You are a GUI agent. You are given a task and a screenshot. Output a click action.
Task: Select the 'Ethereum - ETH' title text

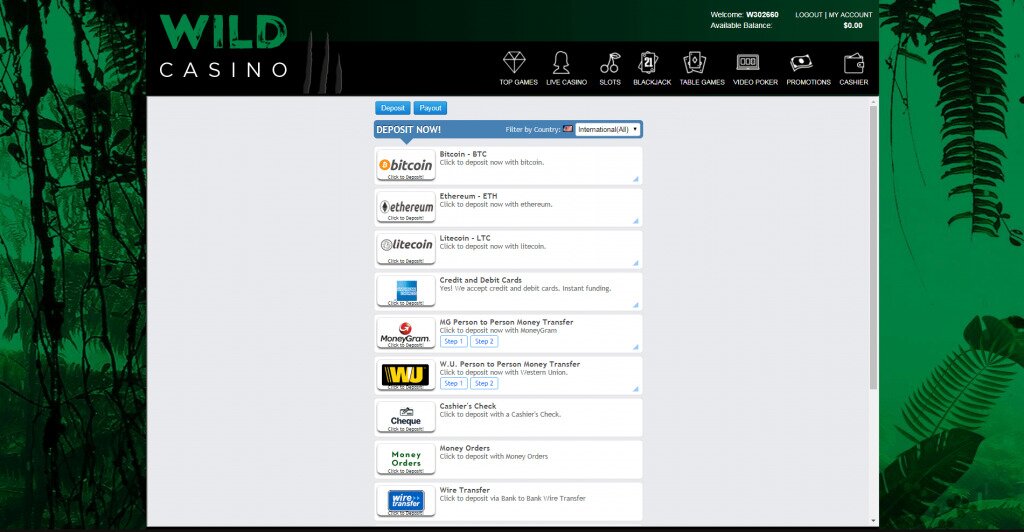[468, 196]
